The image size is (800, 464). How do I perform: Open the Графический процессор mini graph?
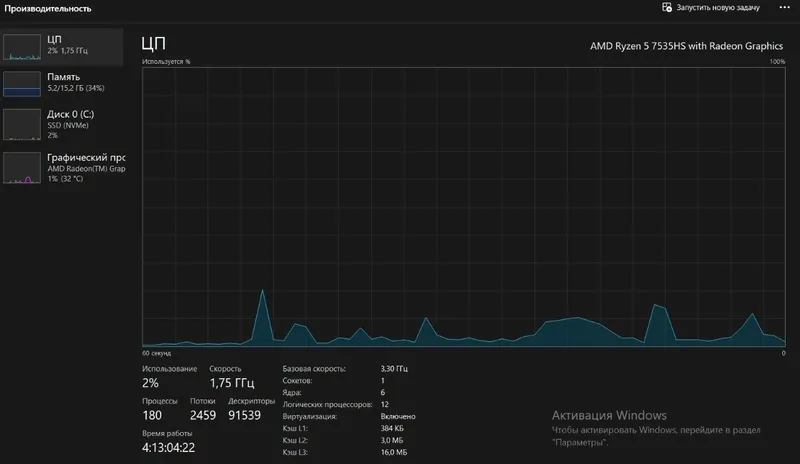coord(22,167)
